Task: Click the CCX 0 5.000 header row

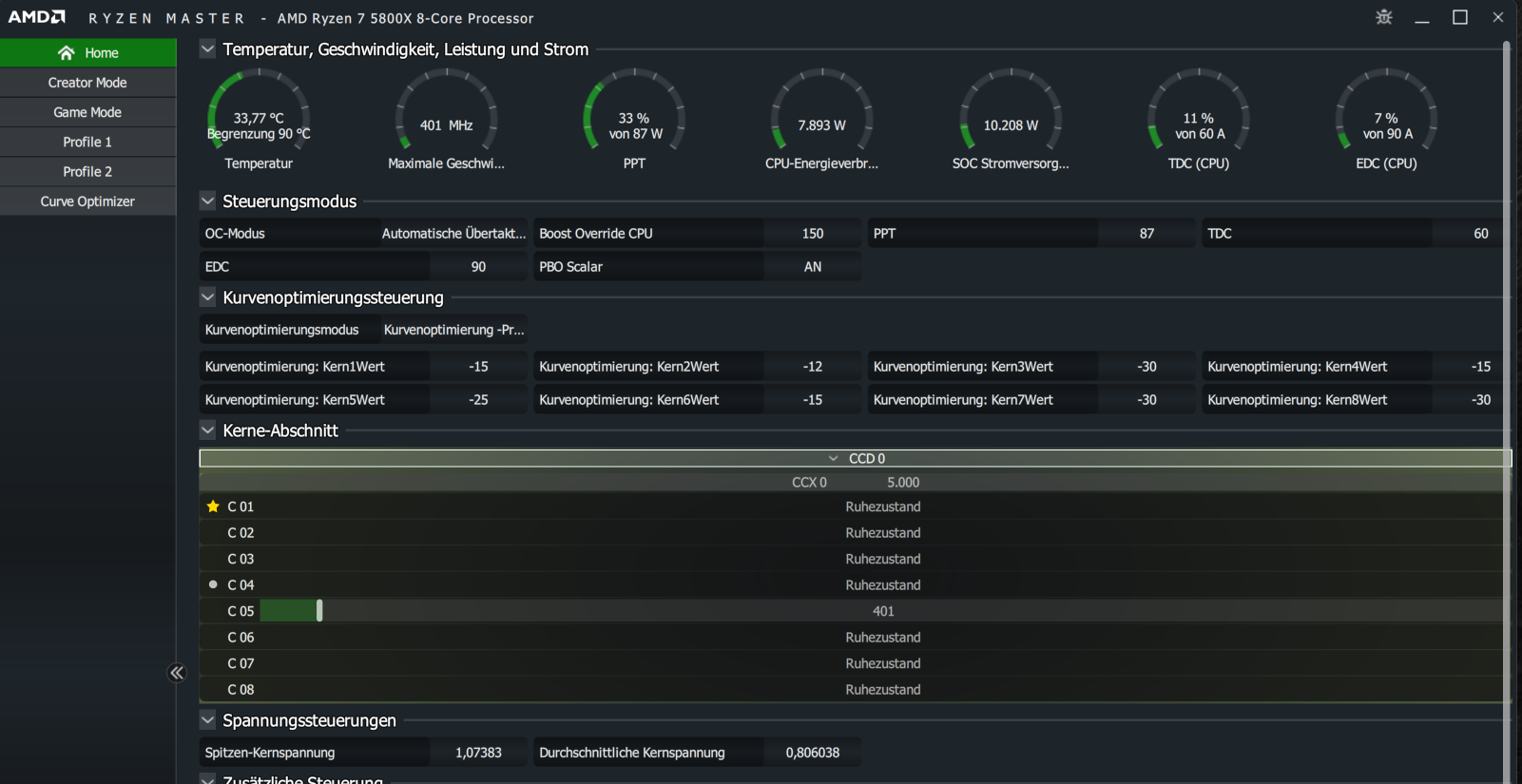Action: (855, 482)
